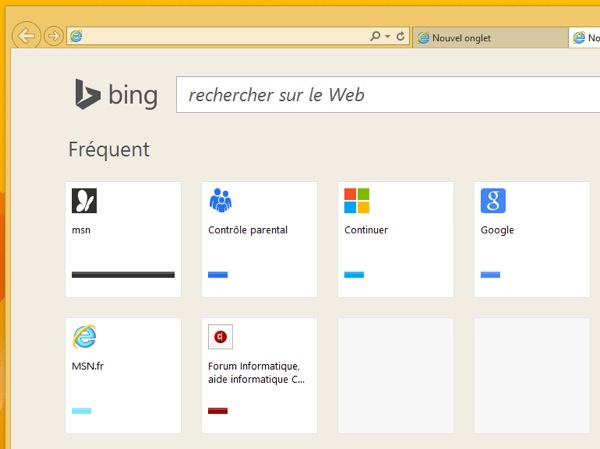Click the blue Google g icon
Screen dimensions: 600x449
pos(493,201)
